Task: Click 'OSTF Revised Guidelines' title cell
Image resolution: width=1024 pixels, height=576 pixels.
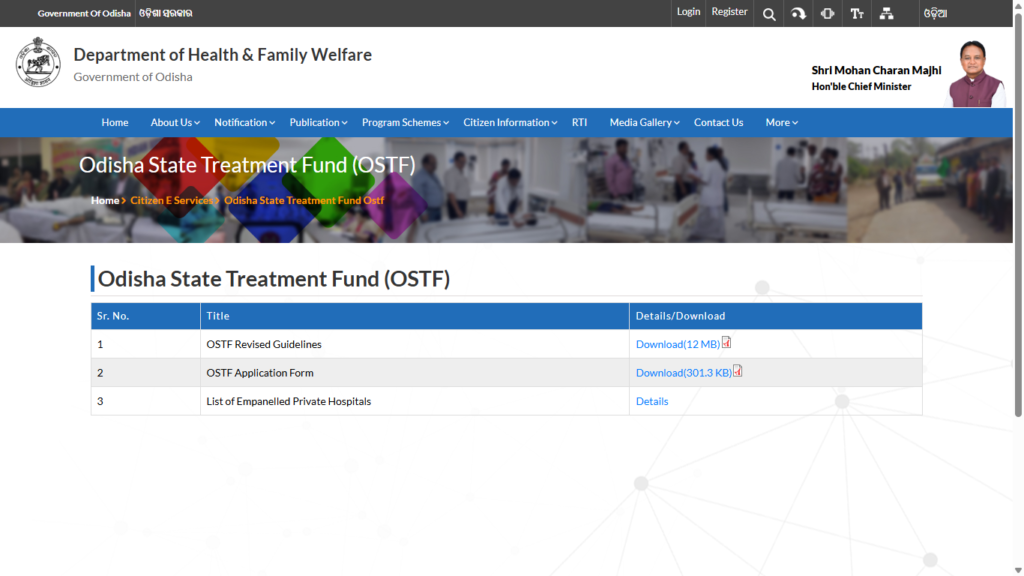Action: click(x=415, y=344)
